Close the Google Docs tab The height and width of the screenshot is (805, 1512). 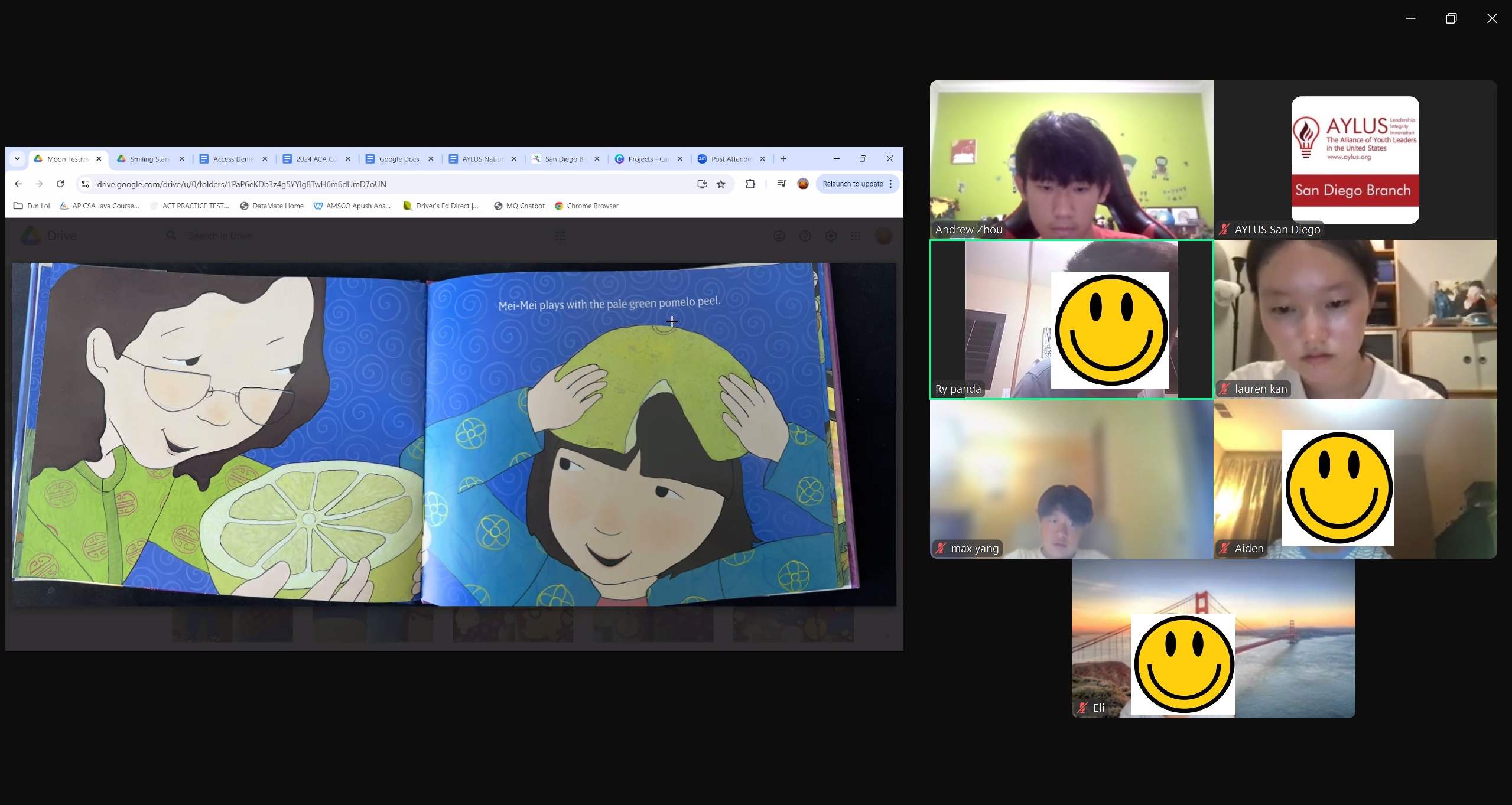coord(431,159)
